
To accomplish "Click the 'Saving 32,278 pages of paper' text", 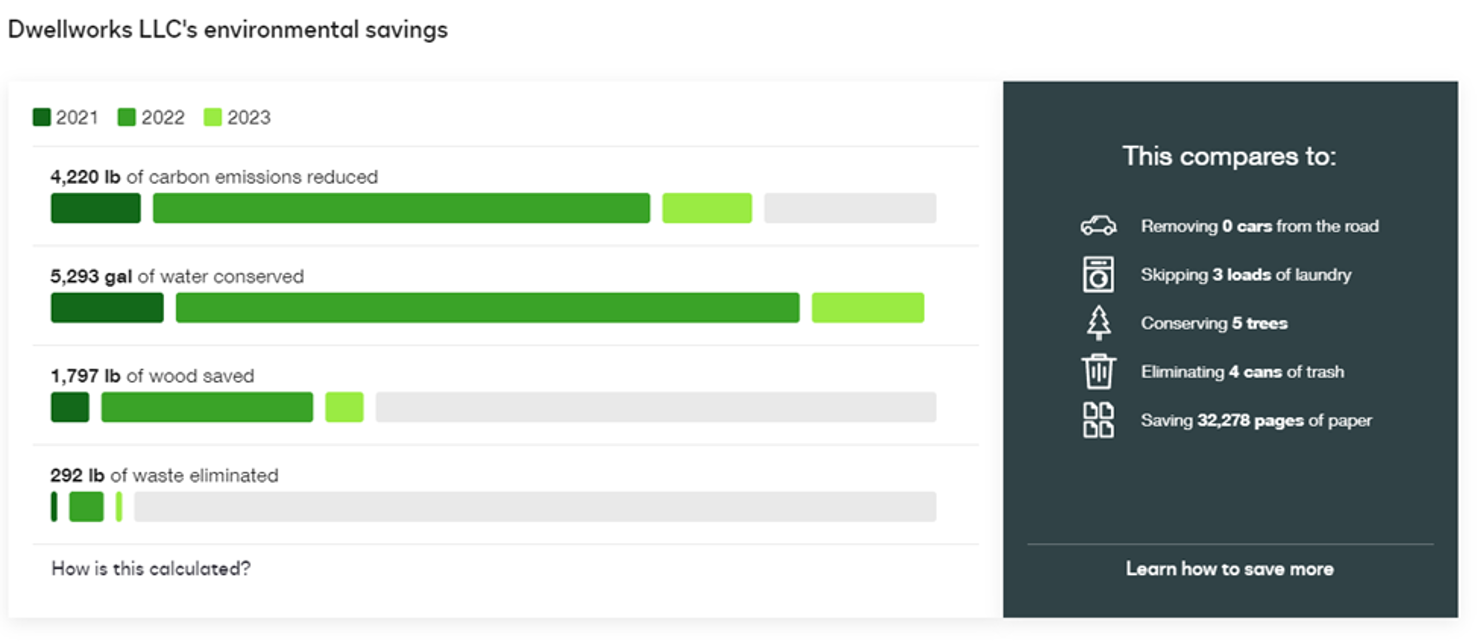I will (1256, 421).
